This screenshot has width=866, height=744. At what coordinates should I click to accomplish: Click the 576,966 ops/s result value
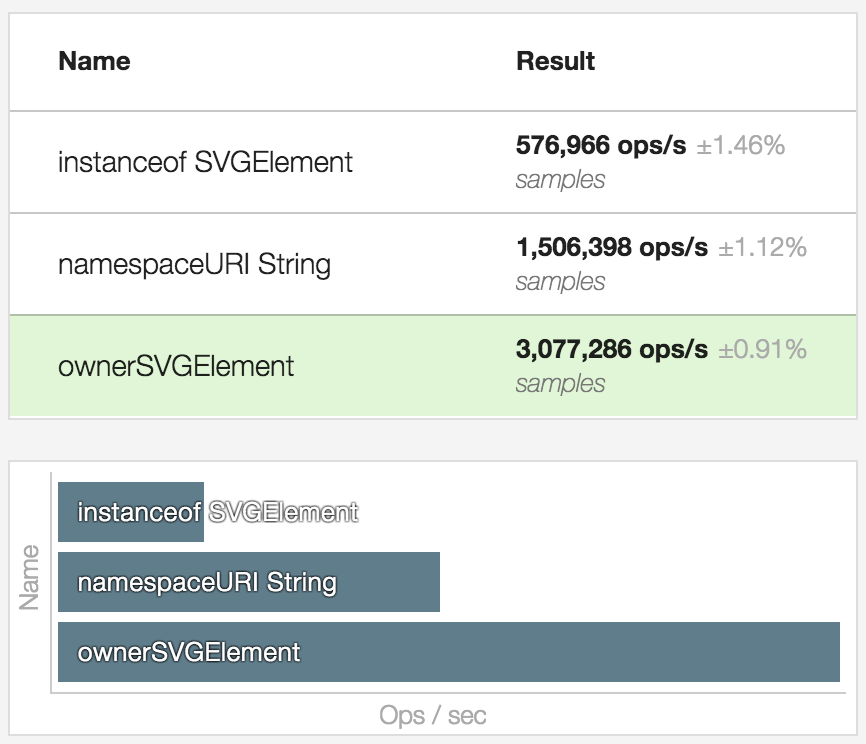pyautogui.click(x=601, y=146)
